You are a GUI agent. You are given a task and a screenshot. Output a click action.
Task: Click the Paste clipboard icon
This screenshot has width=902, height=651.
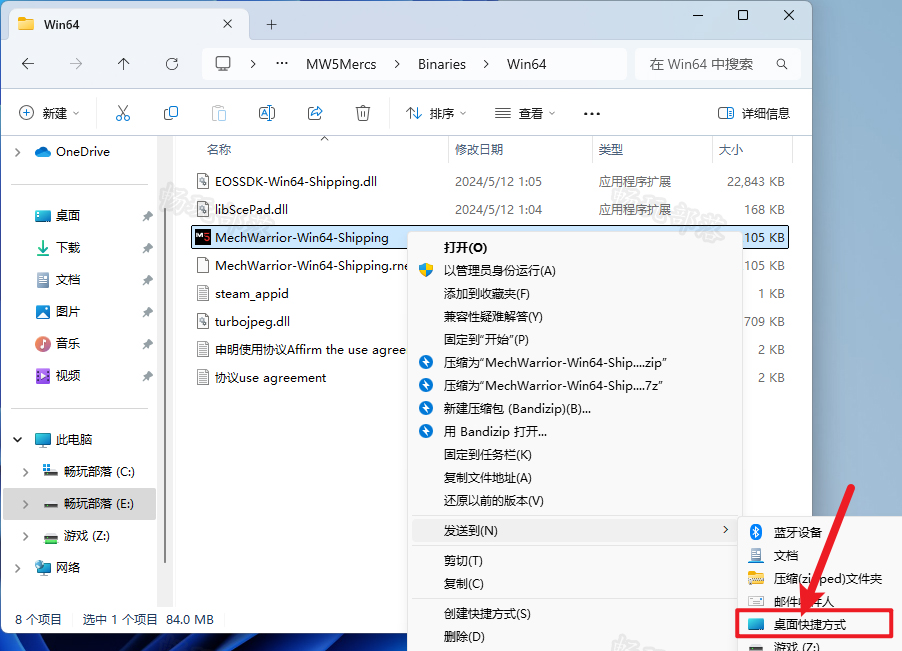219,113
